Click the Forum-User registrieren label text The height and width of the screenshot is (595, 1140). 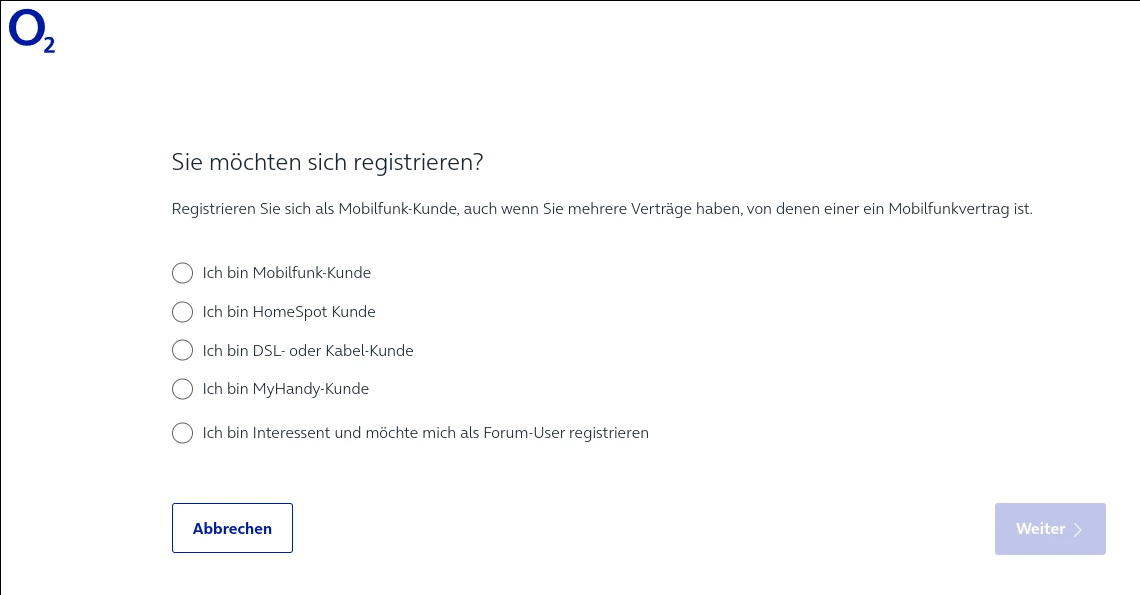pyautogui.click(x=425, y=433)
